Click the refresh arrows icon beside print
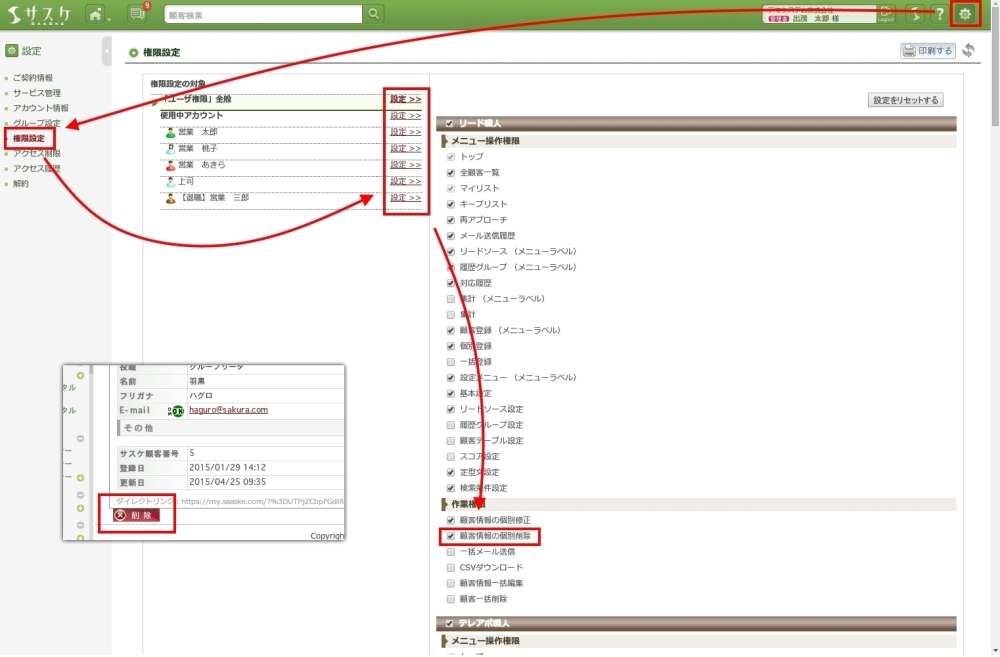Viewport: 1000px width, 657px height. pyautogui.click(x=968, y=51)
